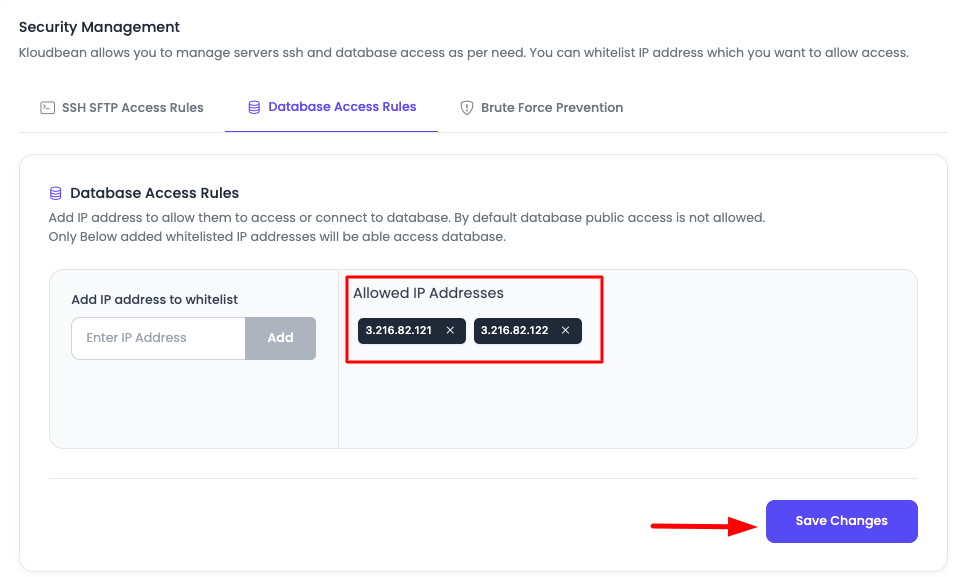Image resolution: width=960 pixels, height=577 pixels.
Task: Open the Brute Force Prevention tab
Action: coord(552,107)
